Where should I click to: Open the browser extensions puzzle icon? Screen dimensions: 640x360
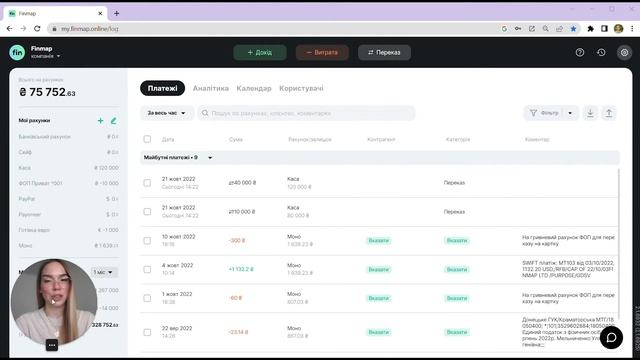590,29
